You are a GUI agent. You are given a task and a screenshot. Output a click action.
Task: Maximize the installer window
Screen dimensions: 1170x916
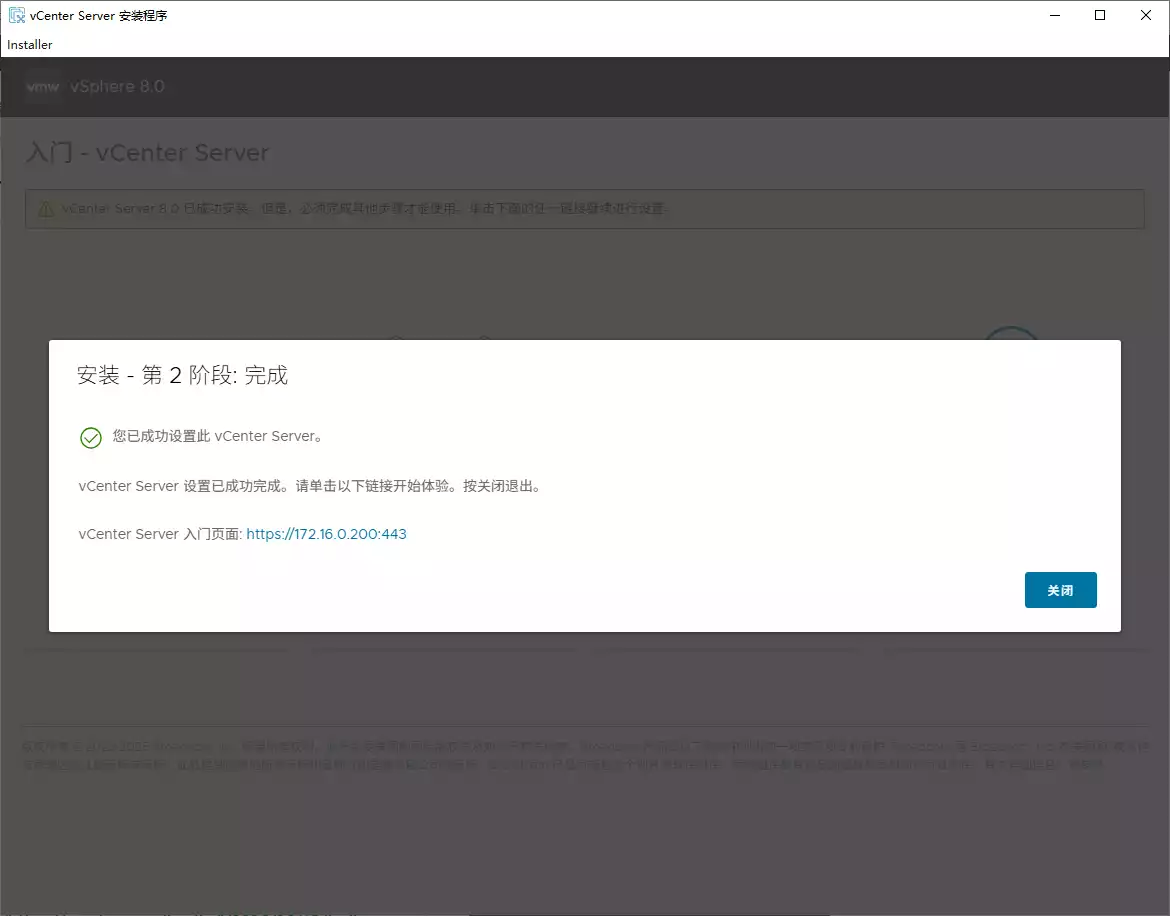(x=1100, y=15)
